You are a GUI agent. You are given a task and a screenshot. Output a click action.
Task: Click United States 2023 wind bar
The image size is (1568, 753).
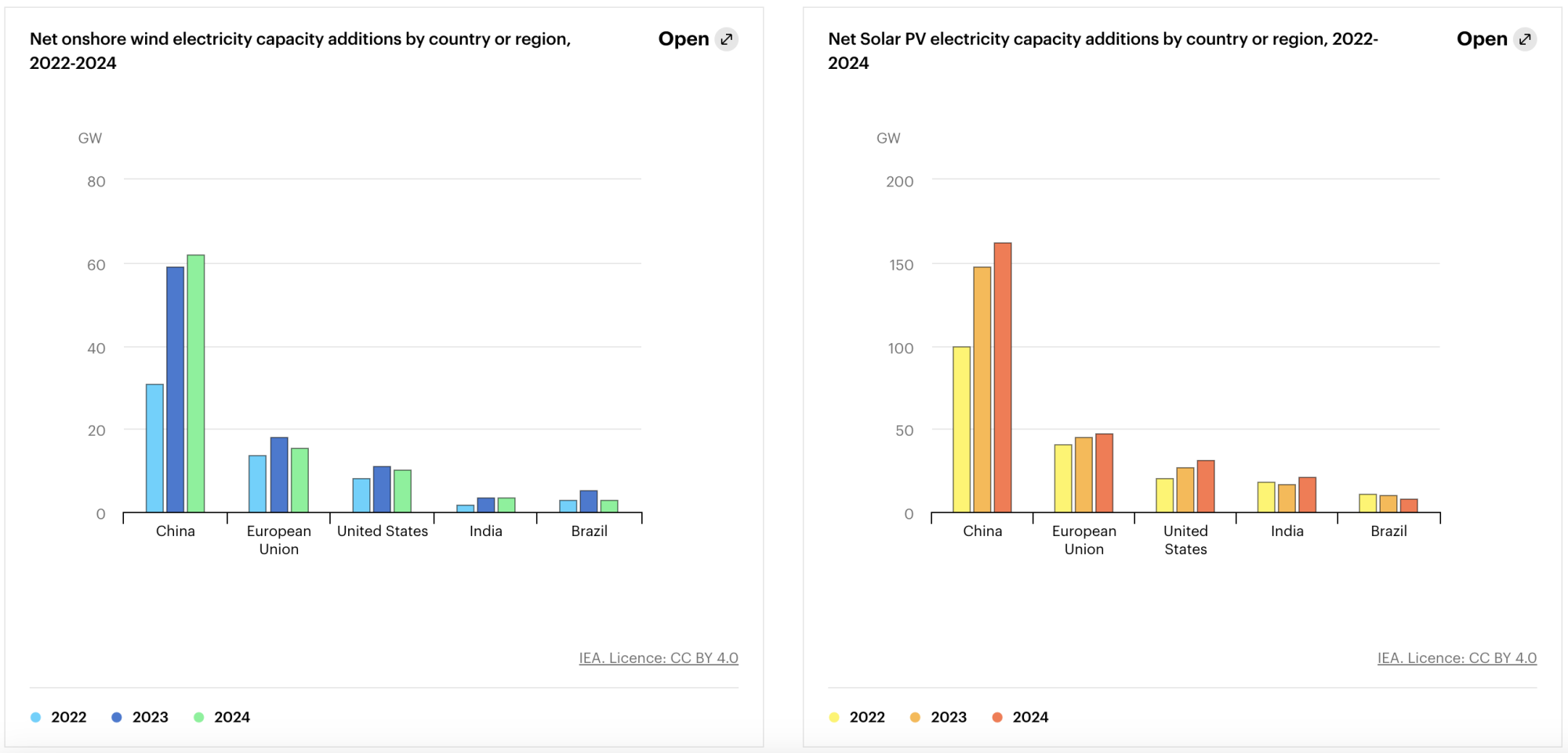point(382,489)
